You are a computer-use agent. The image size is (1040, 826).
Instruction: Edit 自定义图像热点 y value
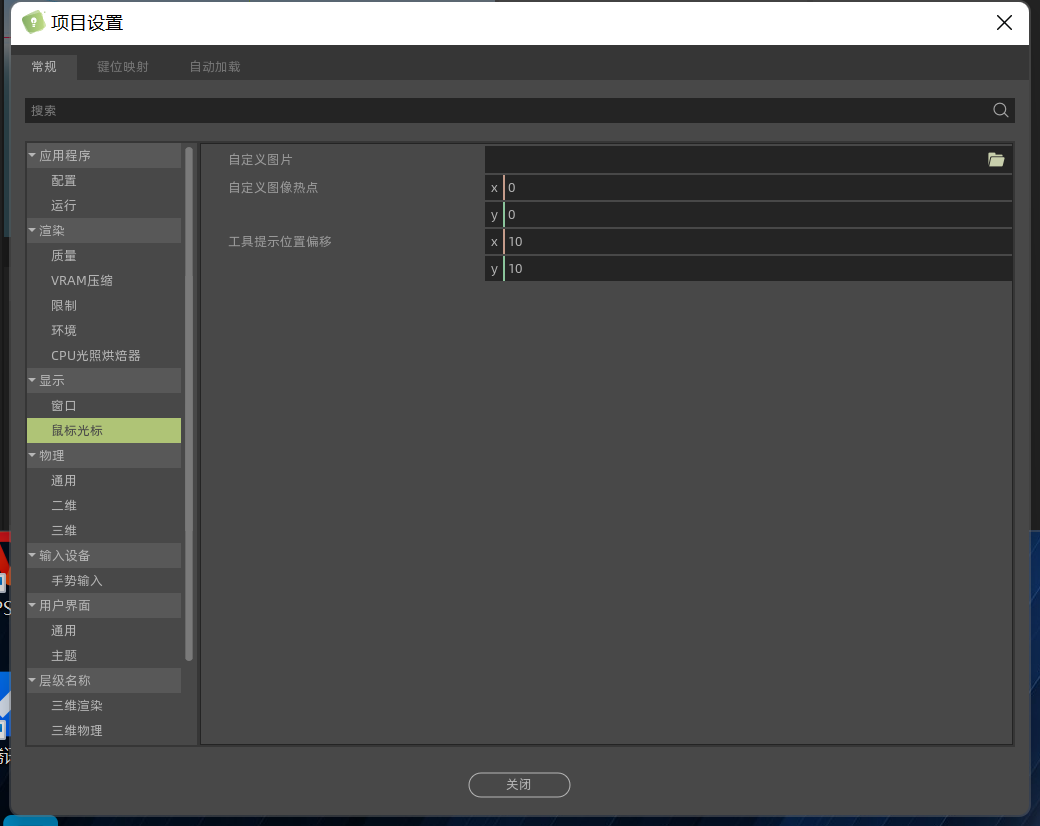pyautogui.click(x=757, y=215)
